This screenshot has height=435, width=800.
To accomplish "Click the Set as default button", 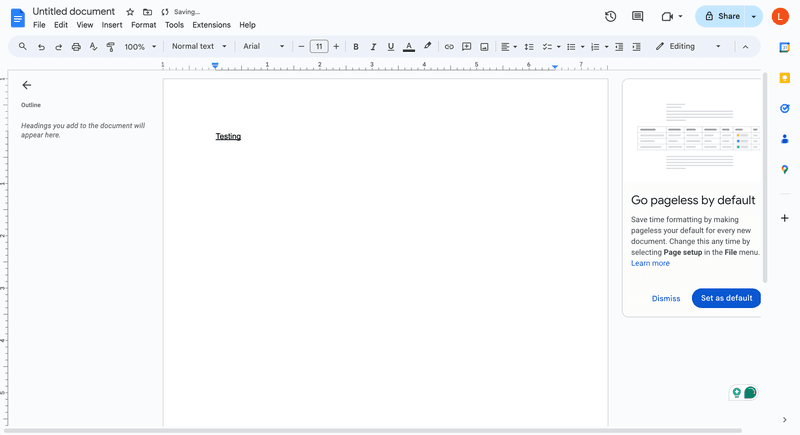I will (726, 298).
